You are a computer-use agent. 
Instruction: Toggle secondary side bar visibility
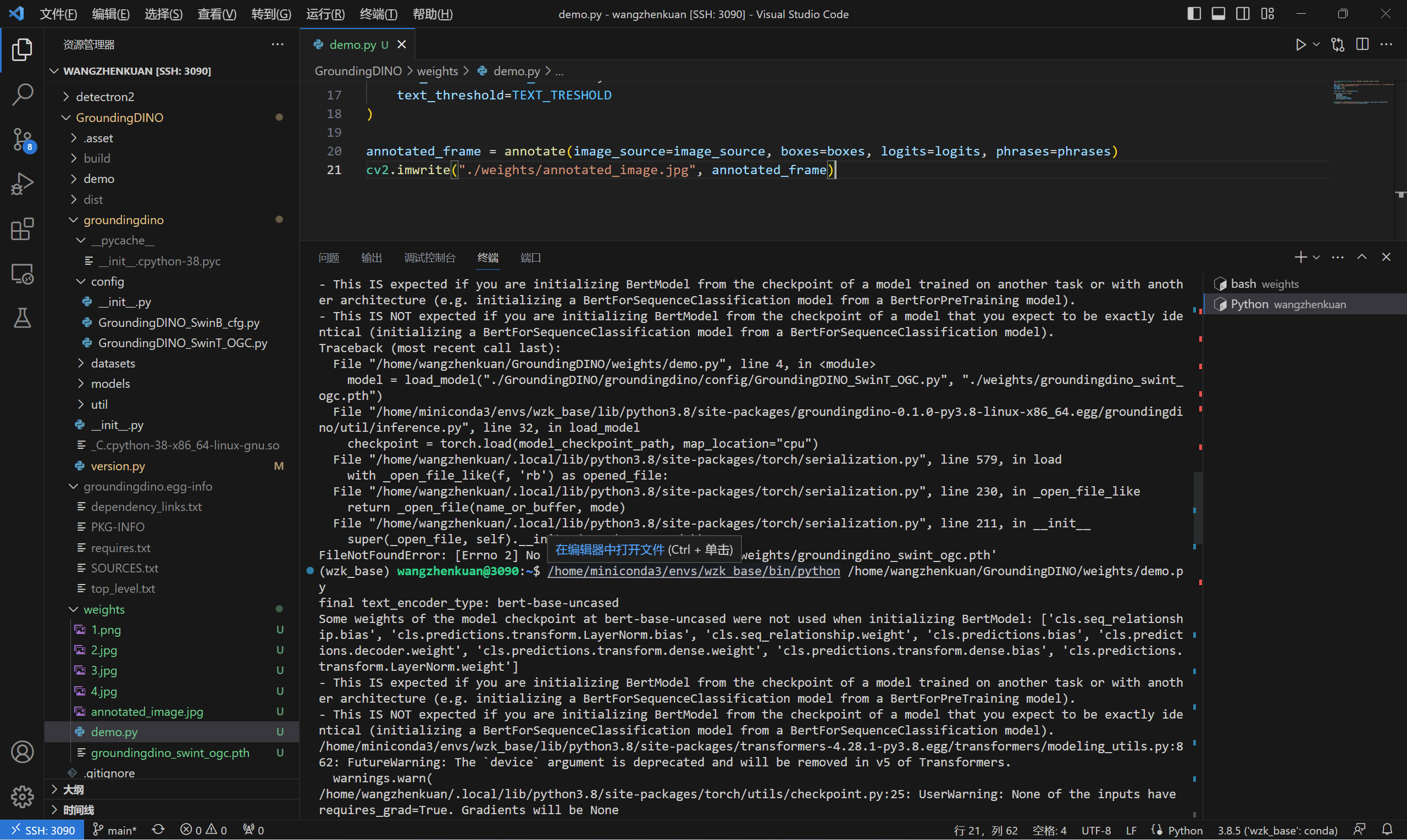1243,14
